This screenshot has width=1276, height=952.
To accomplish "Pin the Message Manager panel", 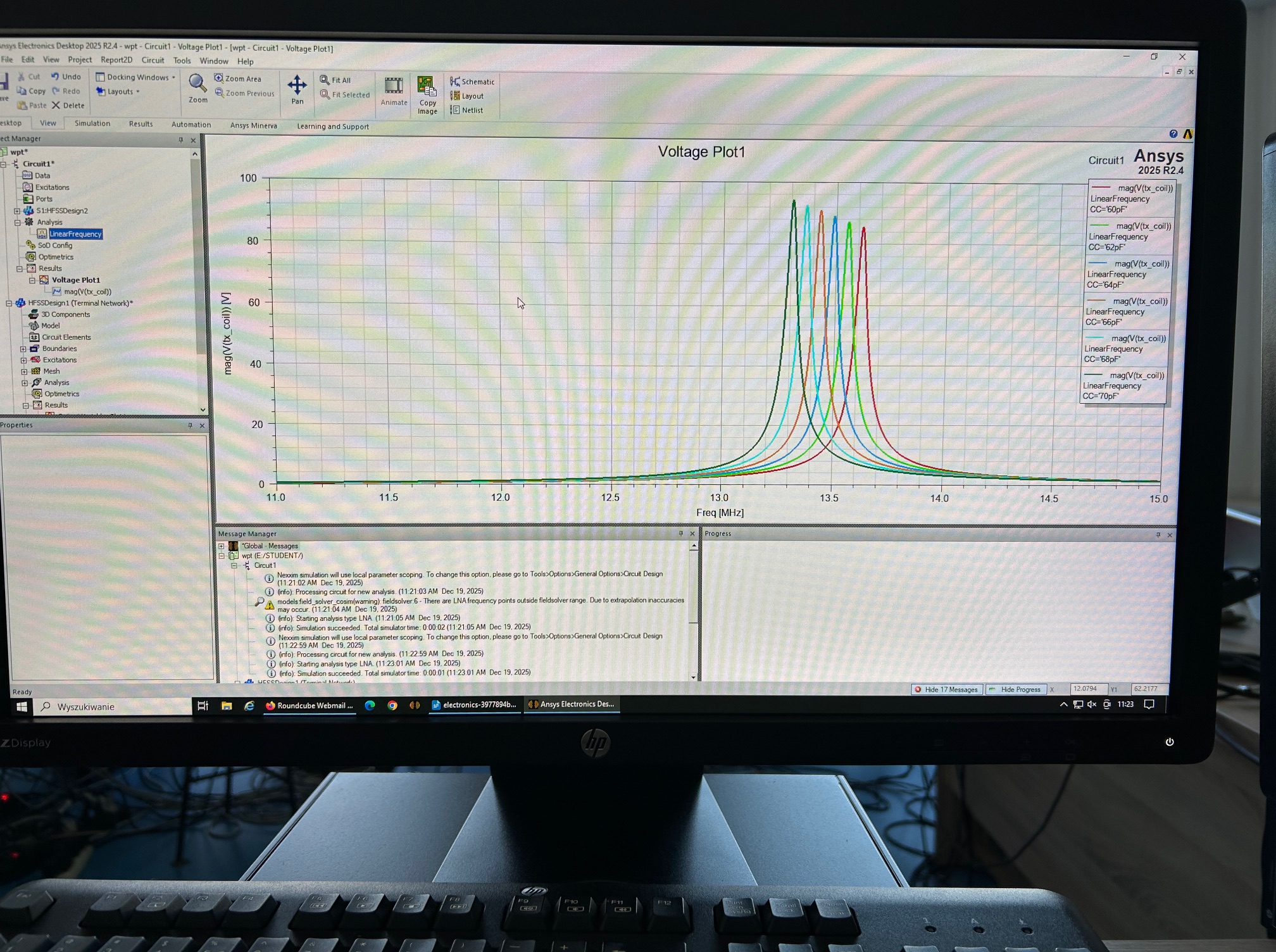I will click(x=680, y=534).
